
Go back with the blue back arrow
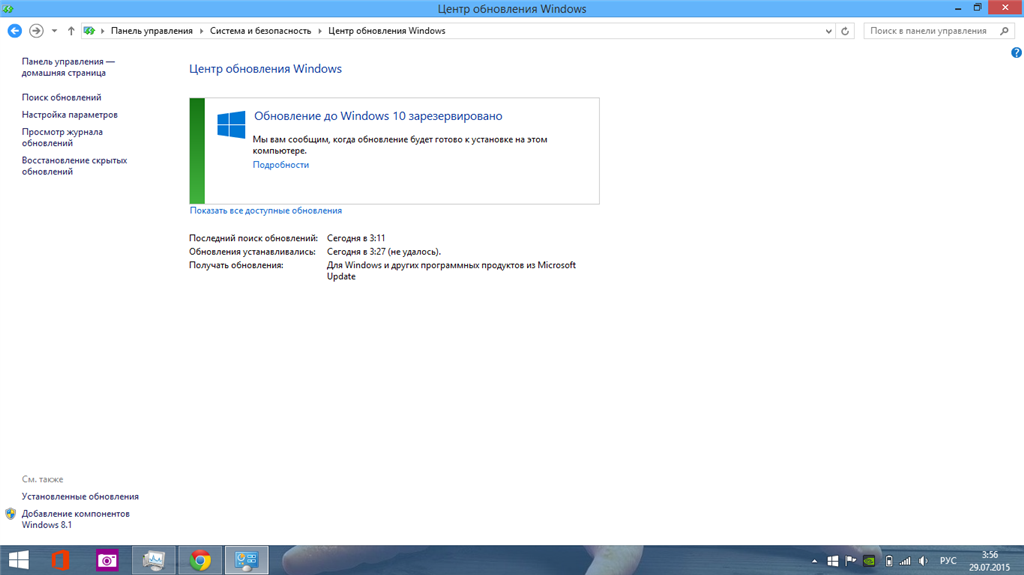(14, 31)
